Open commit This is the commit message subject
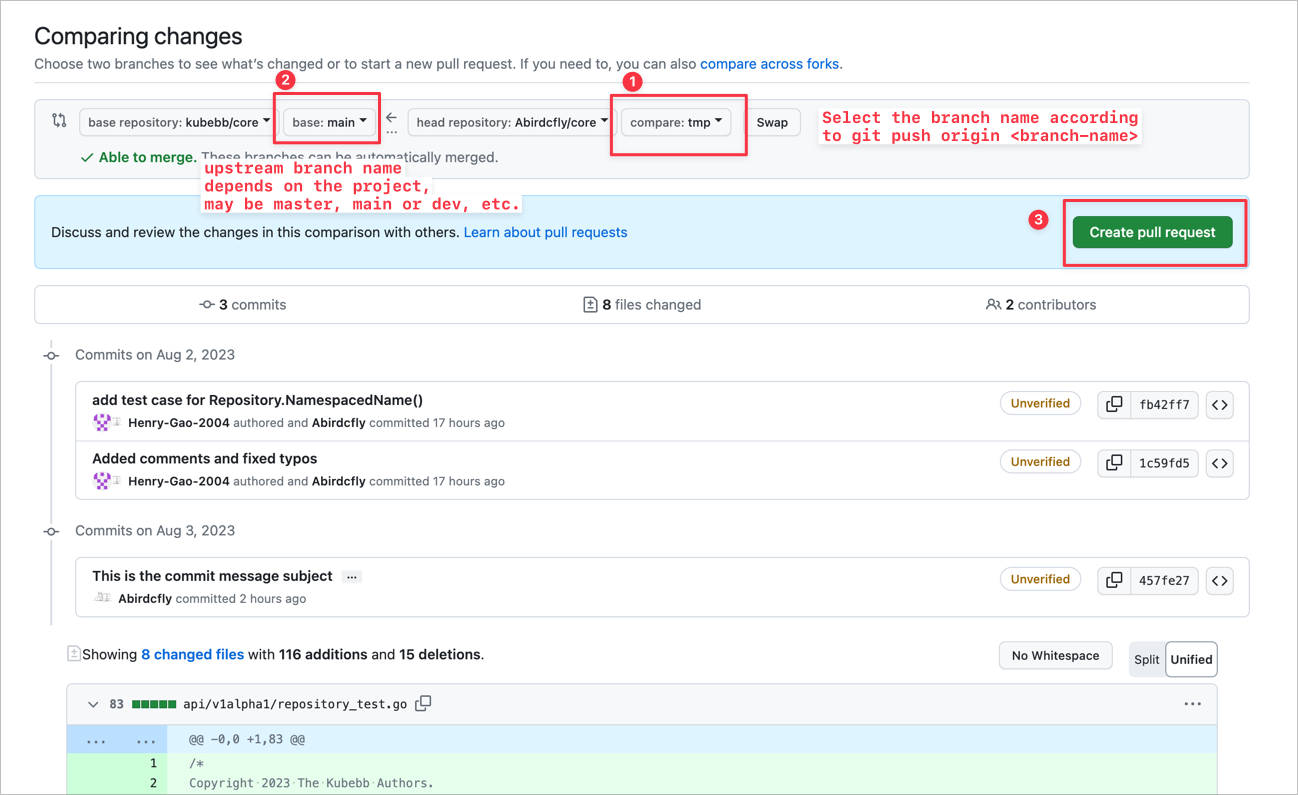 pos(212,576)
